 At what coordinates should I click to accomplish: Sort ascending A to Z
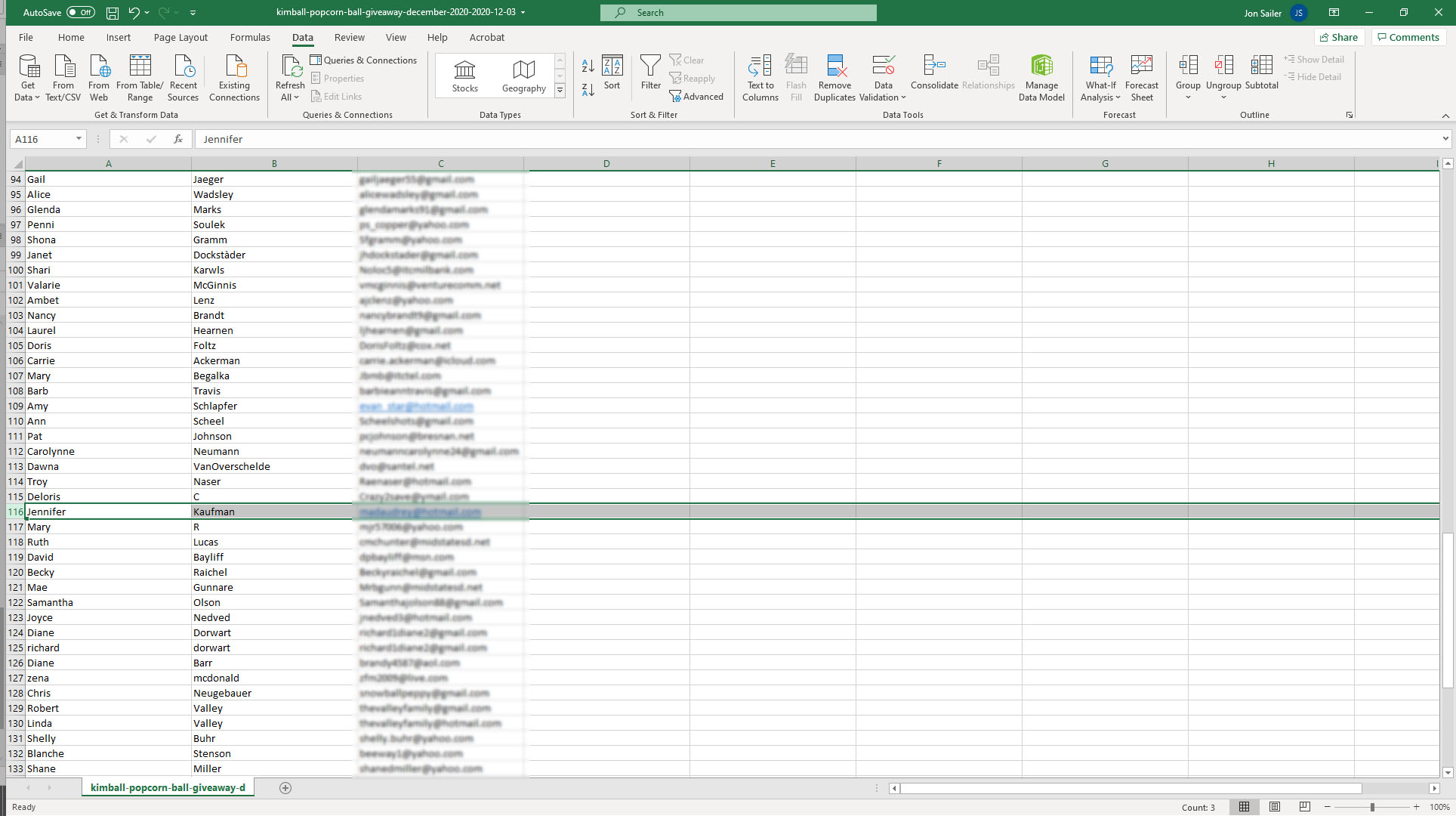click(x=588, y=66)
